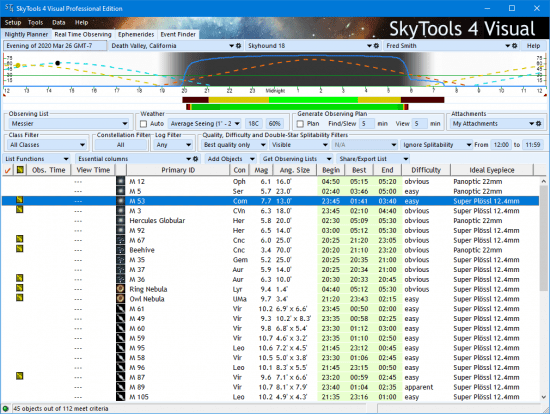Open Share/Export List button
Image resolution: width=550 pixels, height=414 pixels.
(x=374, y=159)
